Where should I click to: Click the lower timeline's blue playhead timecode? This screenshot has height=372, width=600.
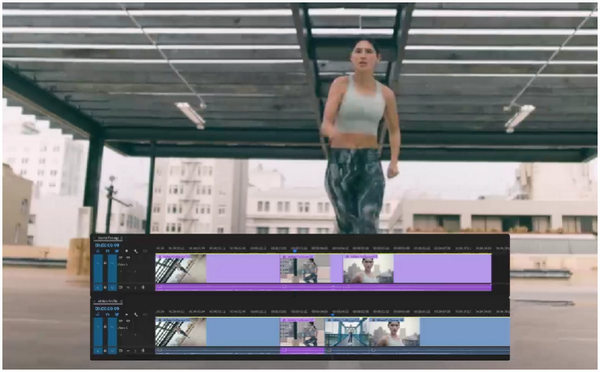click(107, 308)
